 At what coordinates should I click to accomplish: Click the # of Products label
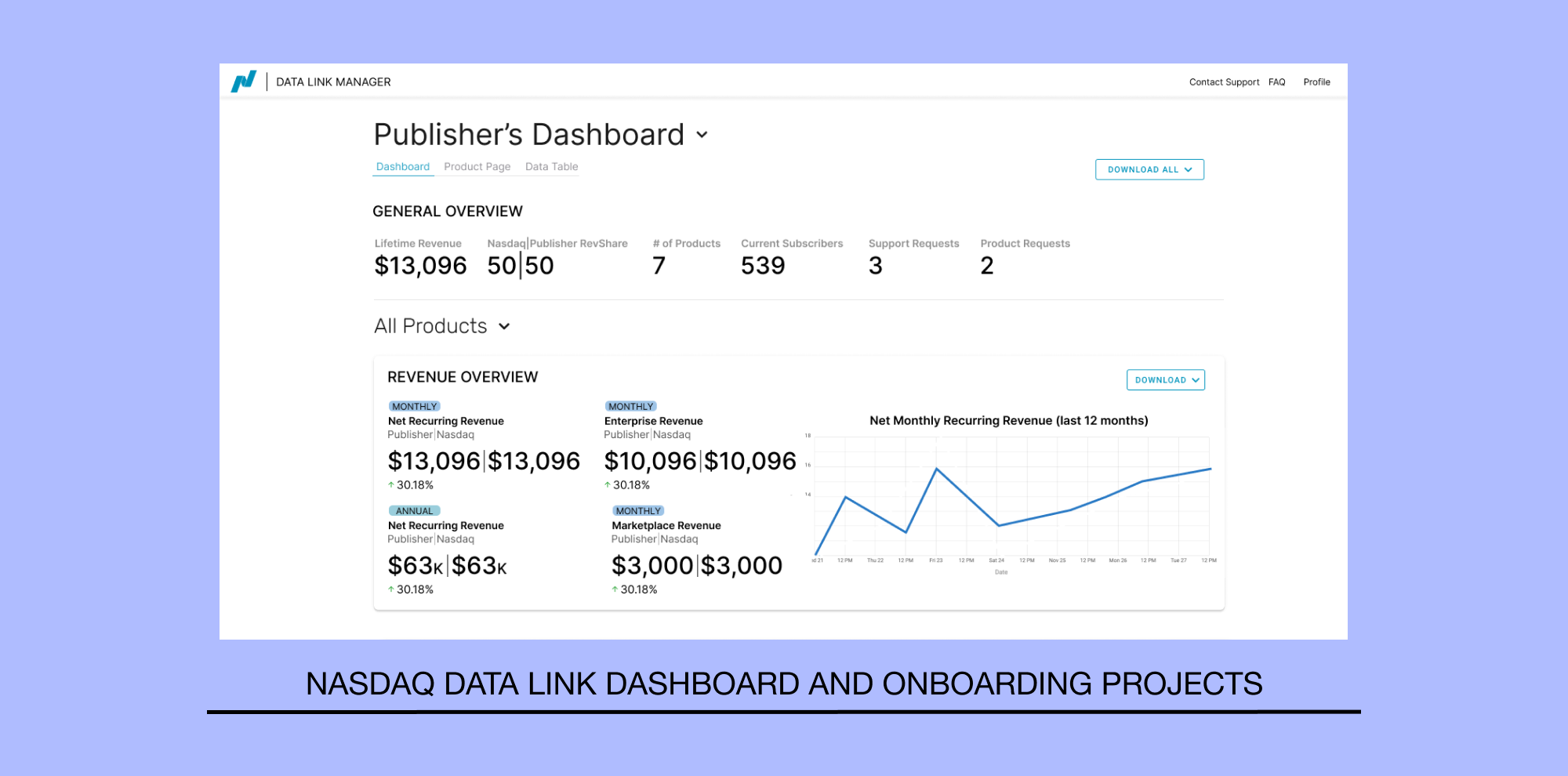pyautogui.click(x=687, y=244)
